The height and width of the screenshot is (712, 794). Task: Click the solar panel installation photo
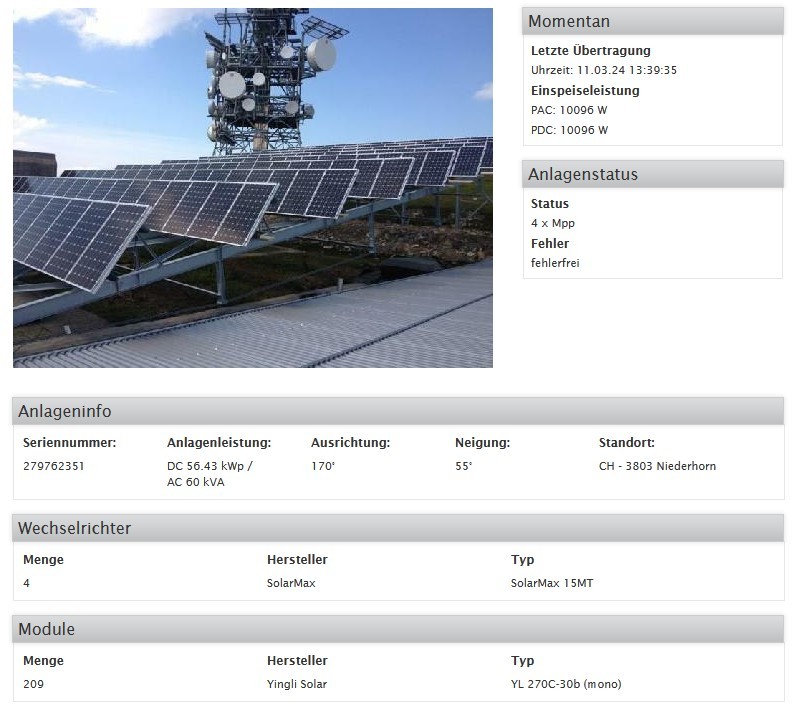tap(252, 187)
